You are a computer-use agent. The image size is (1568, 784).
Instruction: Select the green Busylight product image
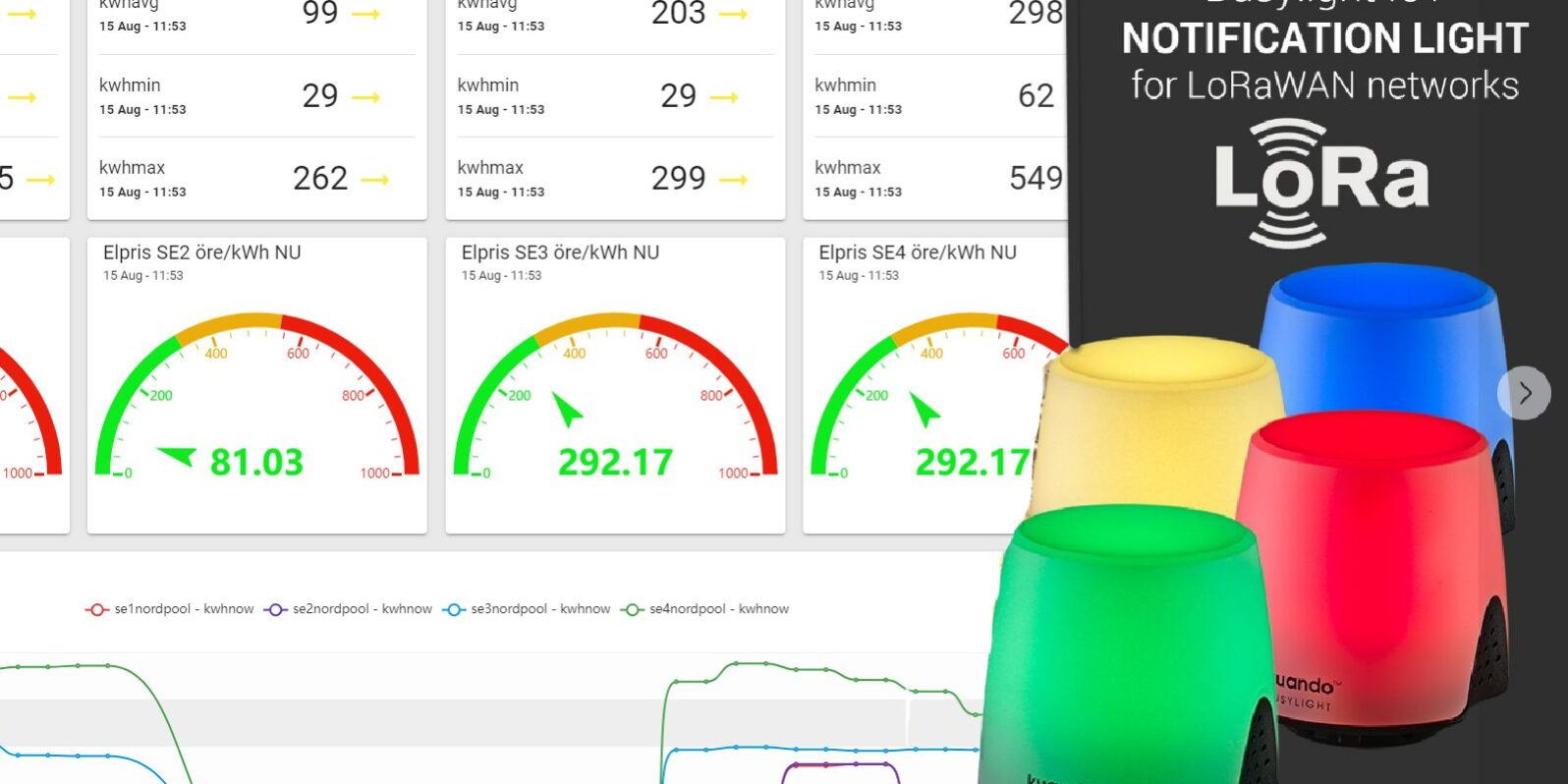click(1130, 648)
